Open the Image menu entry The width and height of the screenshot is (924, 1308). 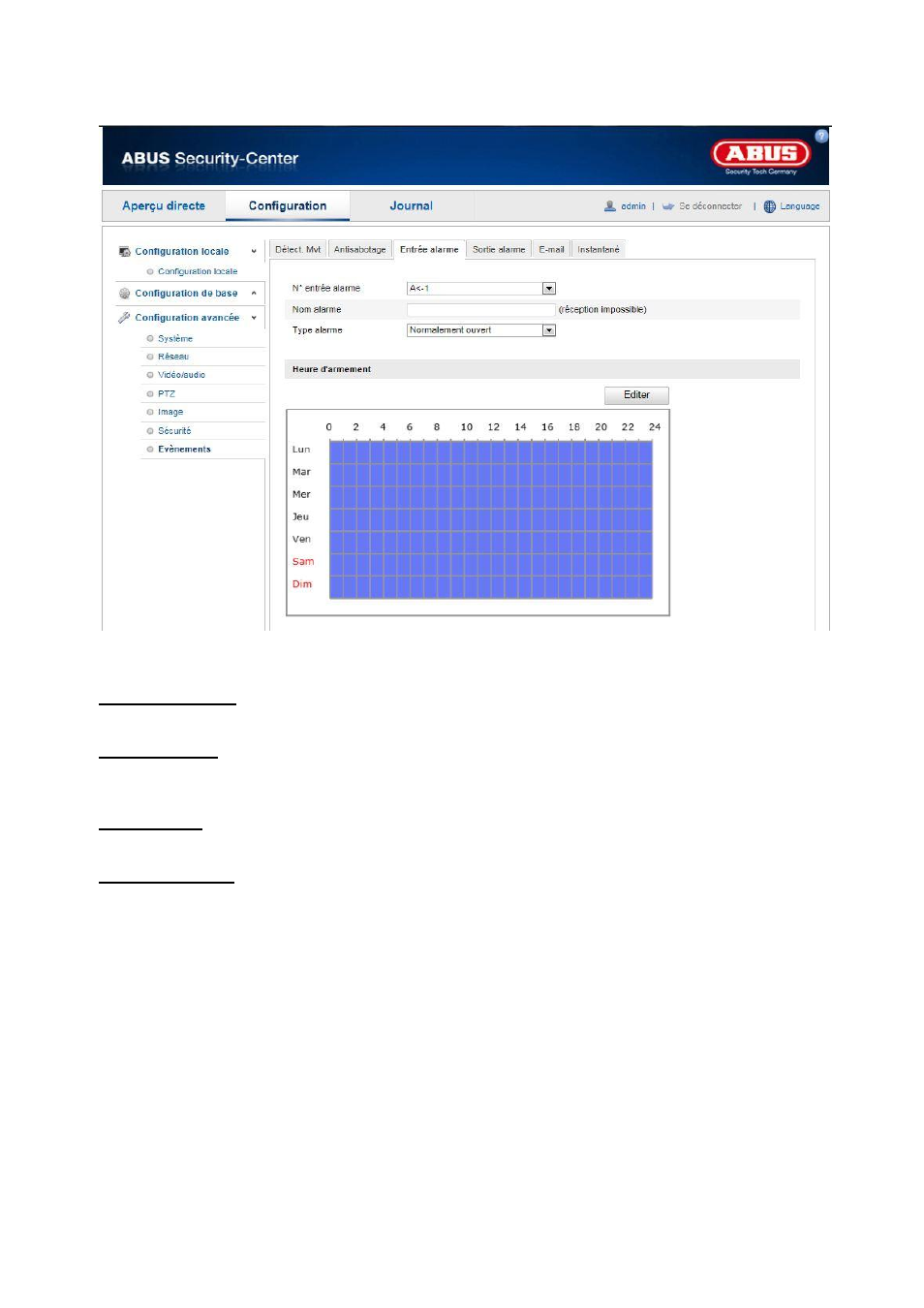point(170,412)
